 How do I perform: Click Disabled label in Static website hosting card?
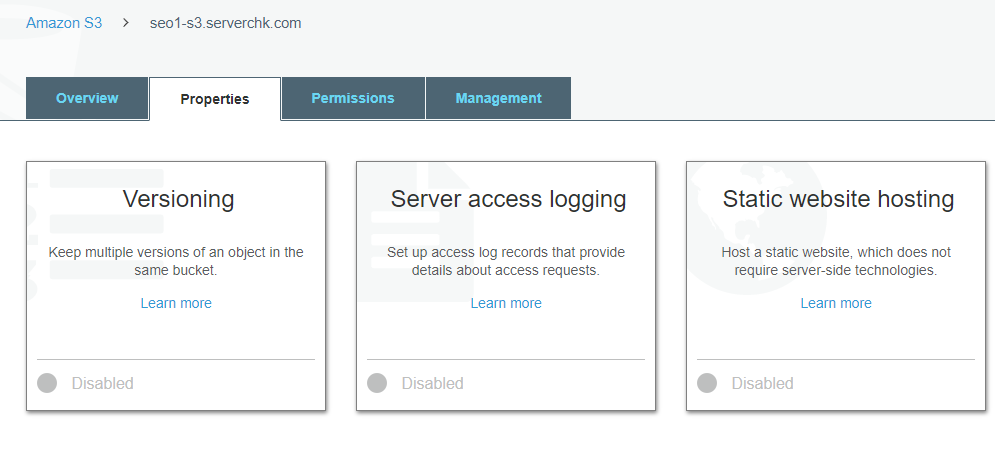pyautogui.click(x=763, y=383)
